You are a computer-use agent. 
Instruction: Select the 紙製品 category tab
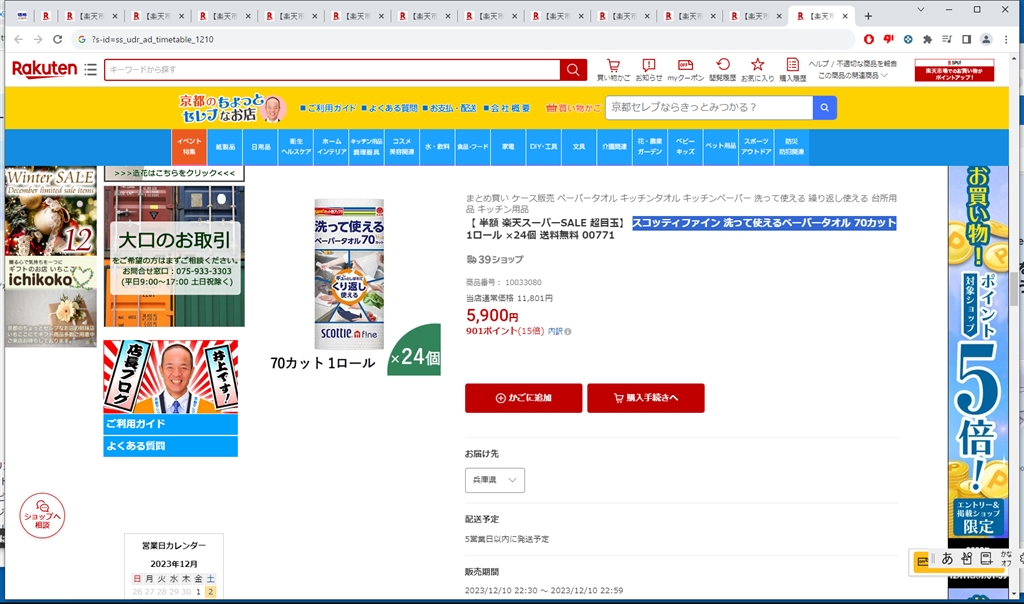pyautogui.click(x=225, y=146)
